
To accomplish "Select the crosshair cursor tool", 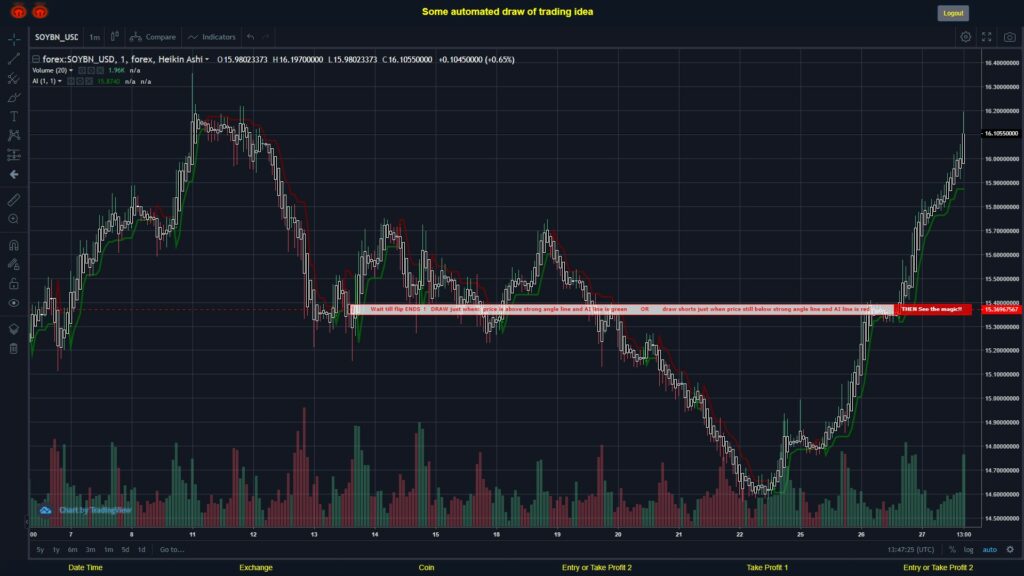I will (x=14, y=40).
